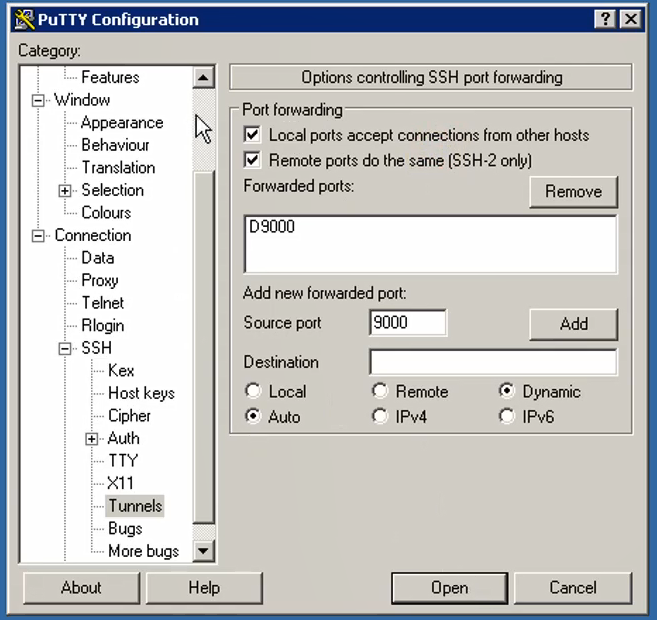The image size is (657, 620).
Task: Click the Open button
Action: pos(450,588)
